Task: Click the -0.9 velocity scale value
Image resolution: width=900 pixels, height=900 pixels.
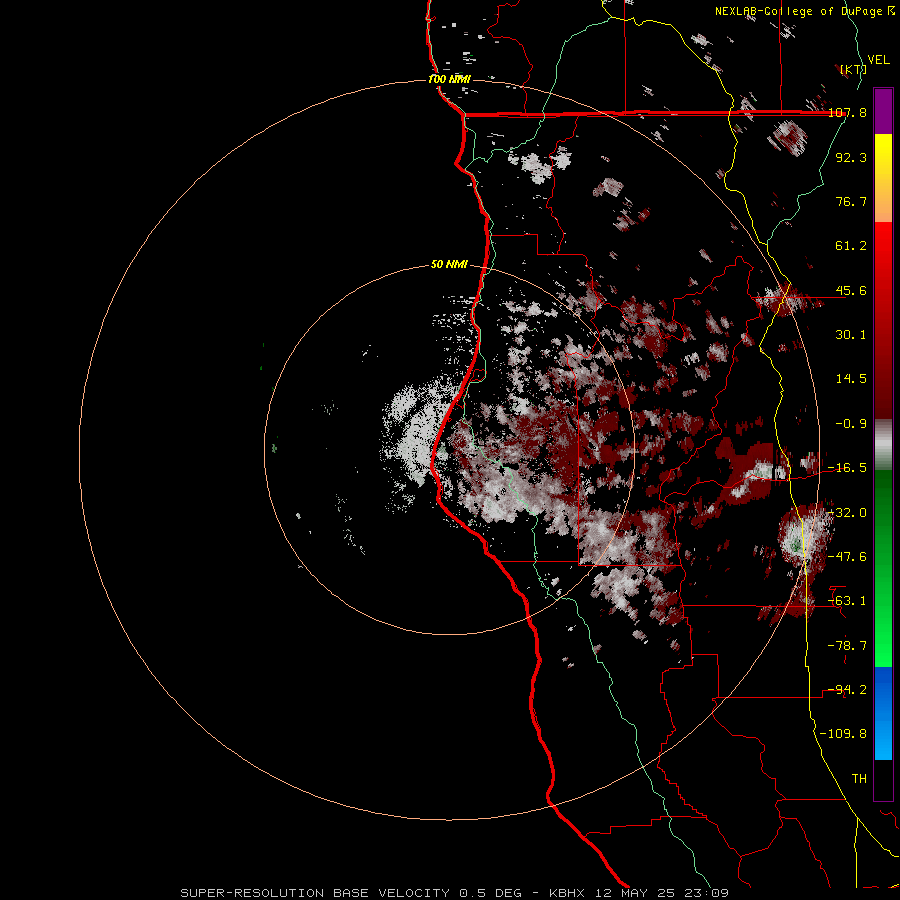Action: coord(851,424)
